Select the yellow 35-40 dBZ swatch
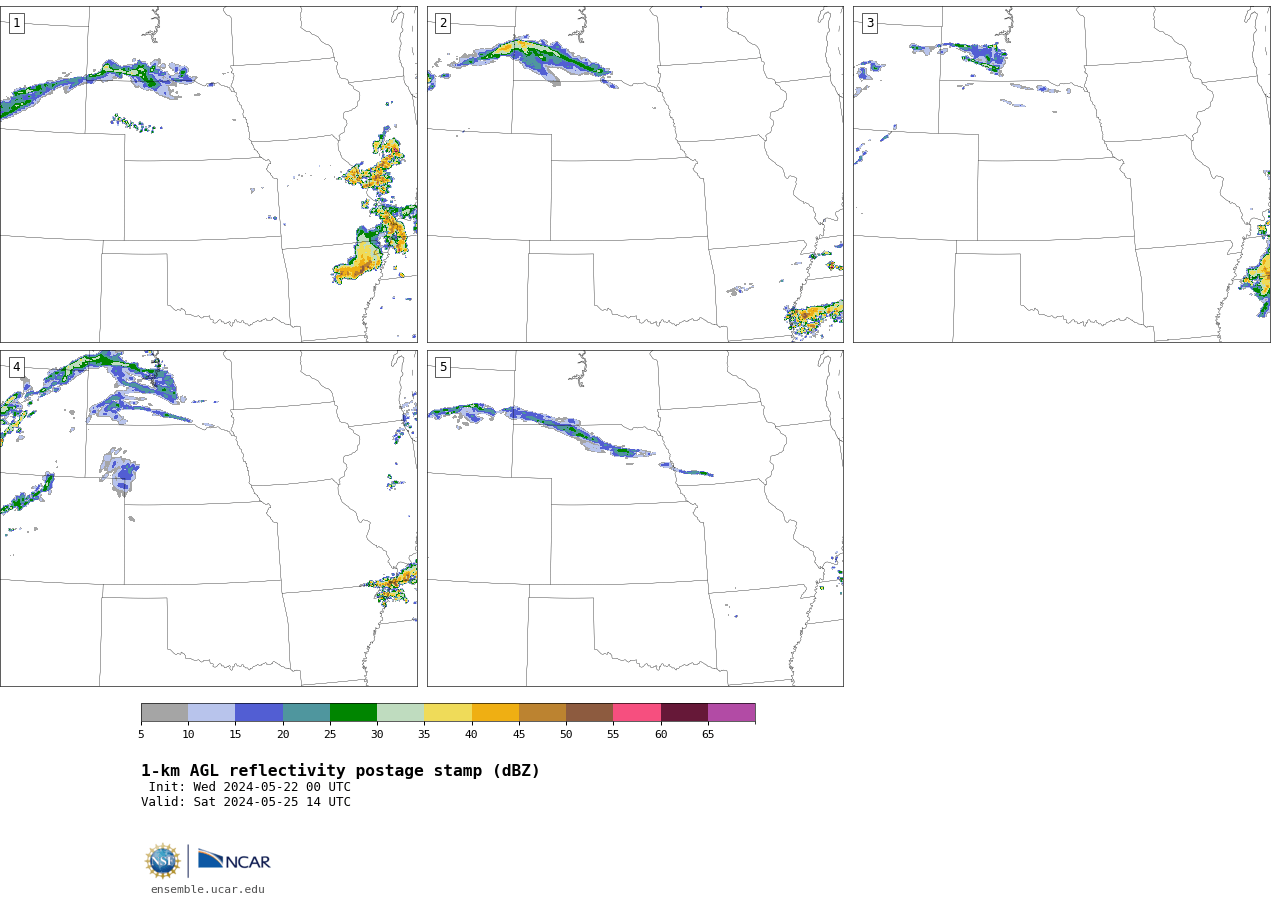 pyautogui.click(x=448, y=713)
